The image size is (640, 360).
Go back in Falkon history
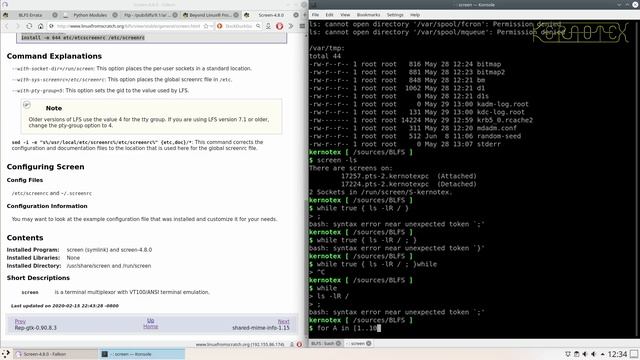(7, 26)
